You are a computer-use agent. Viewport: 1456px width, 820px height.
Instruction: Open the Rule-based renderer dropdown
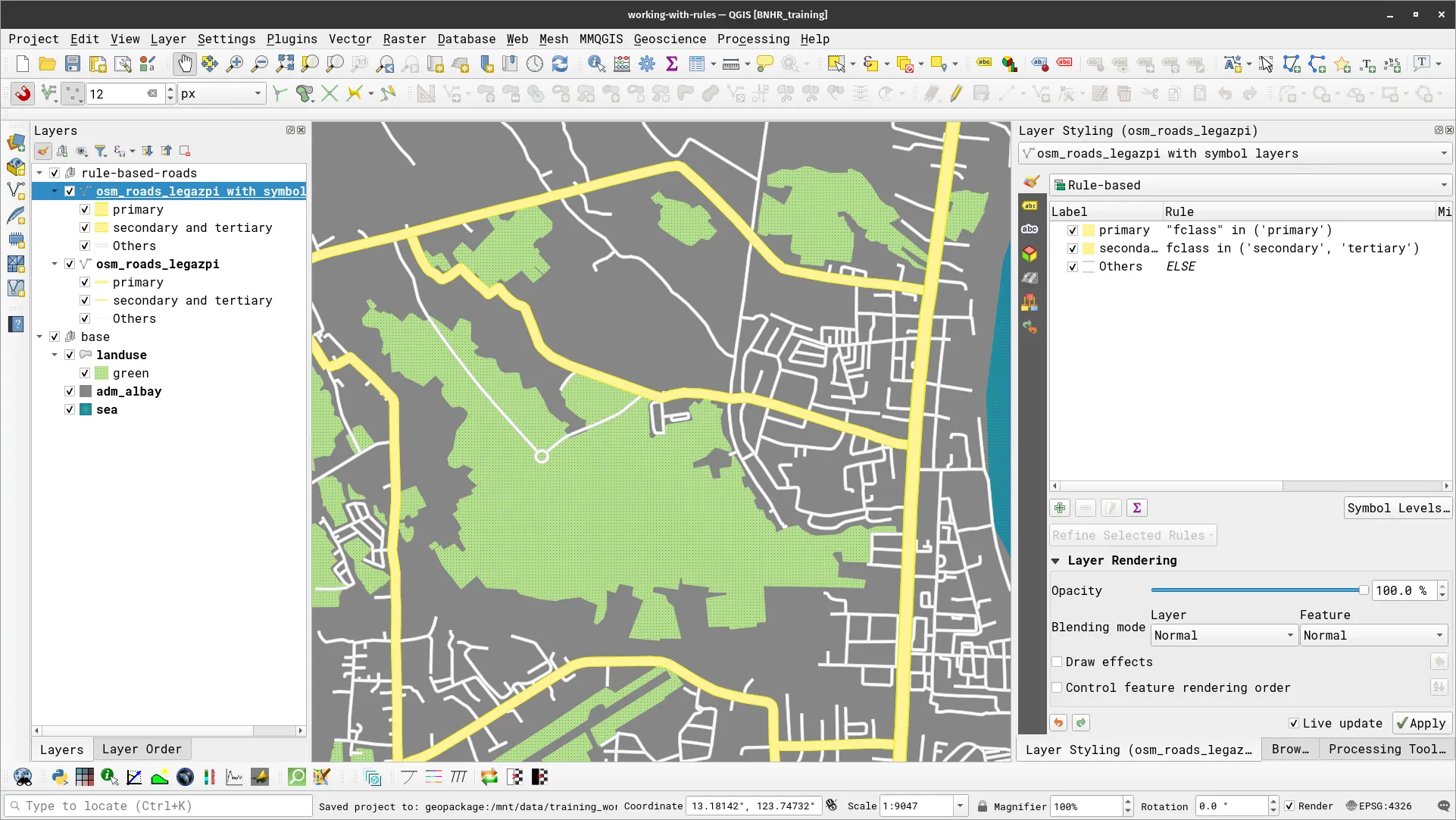click(x=1250, y=186)
